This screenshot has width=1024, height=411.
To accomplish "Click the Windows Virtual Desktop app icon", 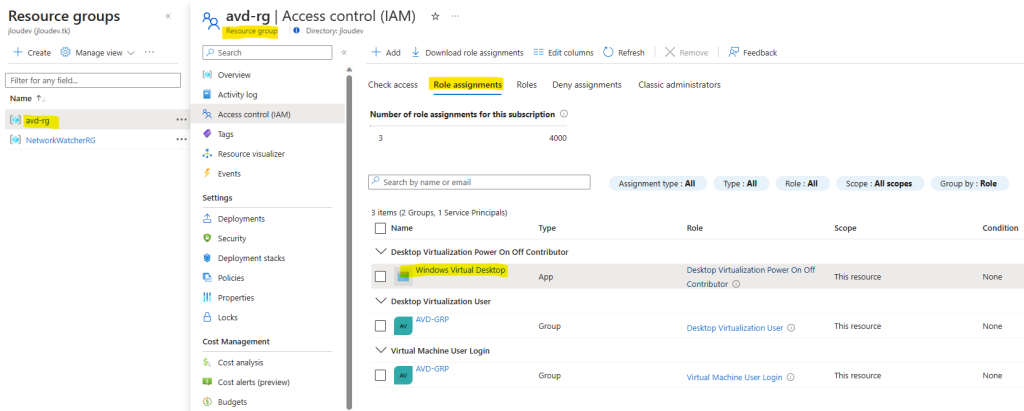I will (404, 277).
